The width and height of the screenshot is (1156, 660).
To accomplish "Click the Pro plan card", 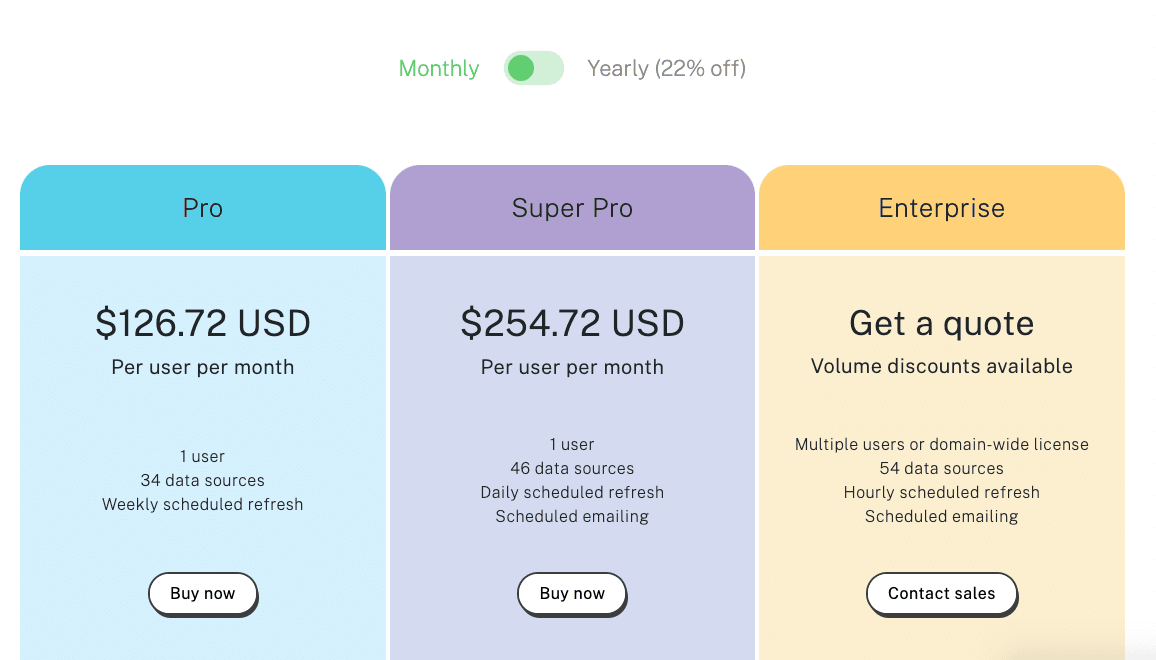I will coord(203,420).
